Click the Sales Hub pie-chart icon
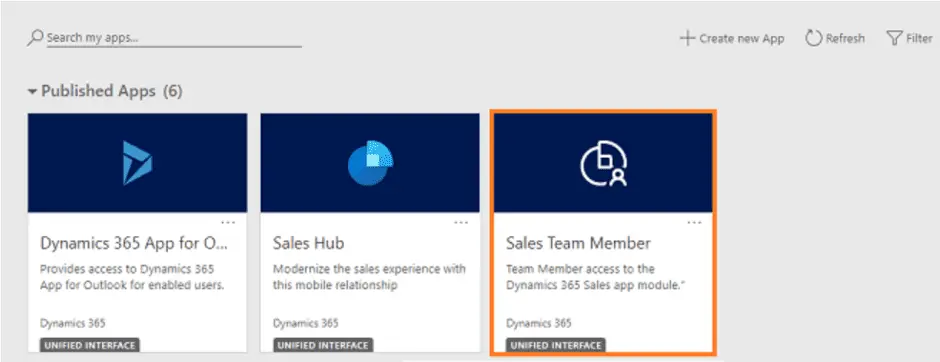Image resolution: width=940 pixels, height=362 pixels. pyautogui.click(x=370, y=162)
